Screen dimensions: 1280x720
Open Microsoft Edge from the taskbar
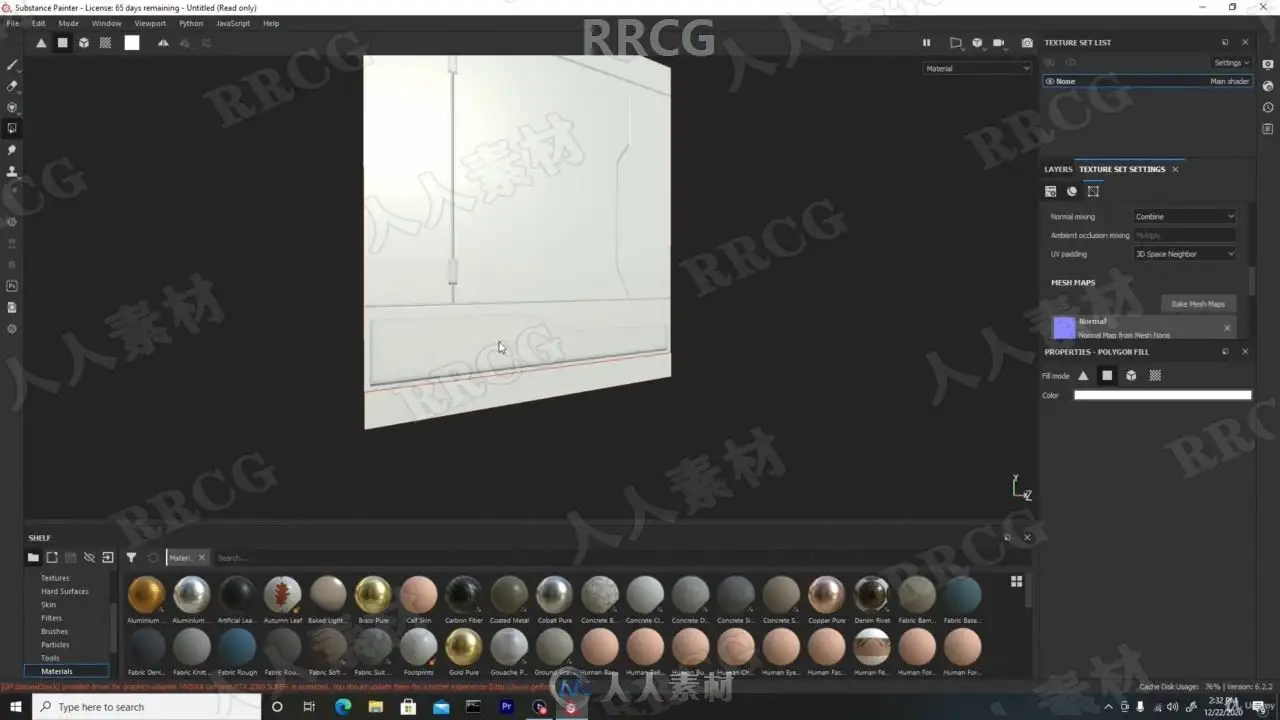pyautogui.click(x=343, y=707)
